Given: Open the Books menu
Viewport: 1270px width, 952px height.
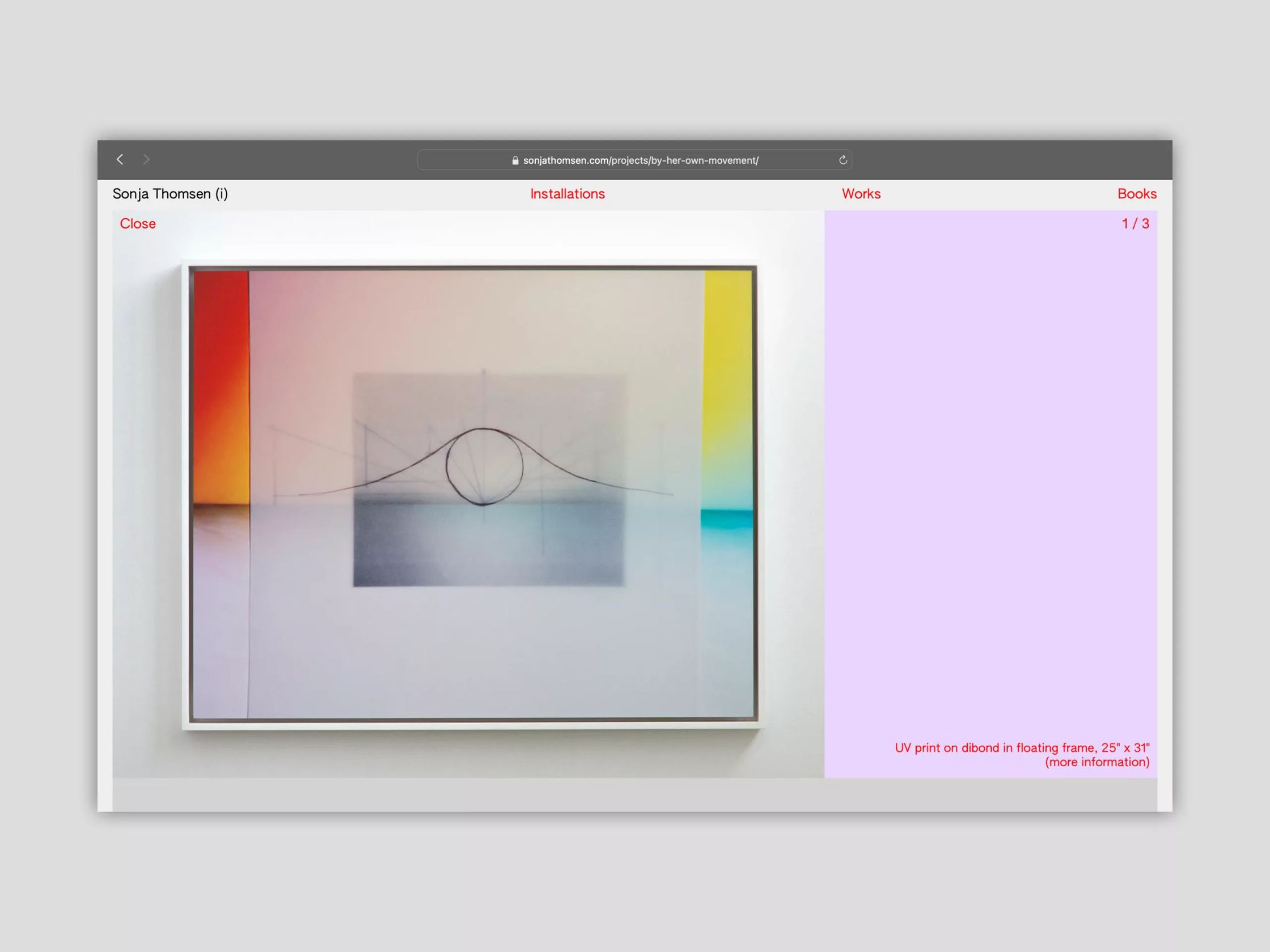Looking at the screenshot, I should [x=1137, y=194].
